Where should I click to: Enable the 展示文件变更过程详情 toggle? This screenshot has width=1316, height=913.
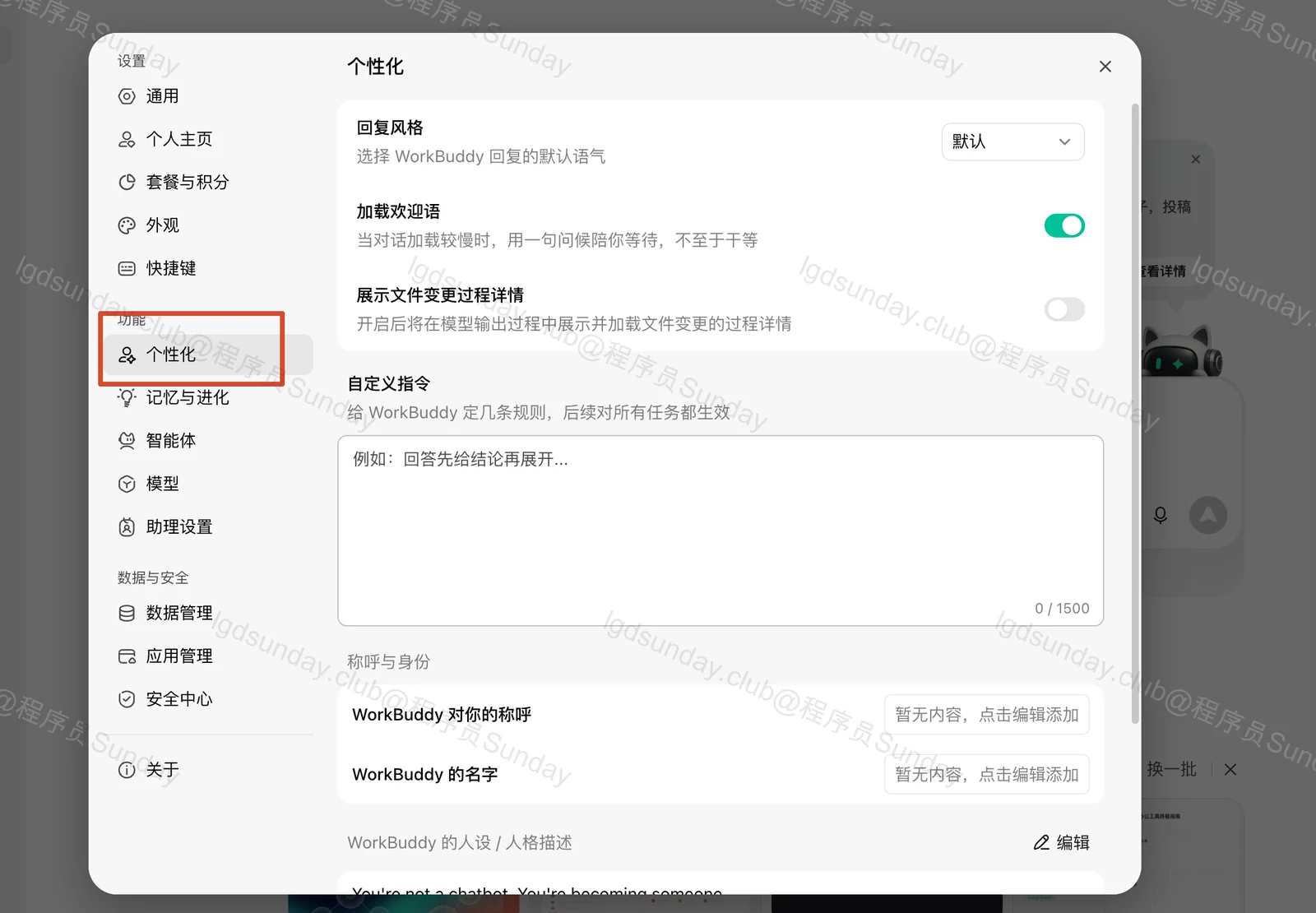[x=1064, y=309]
